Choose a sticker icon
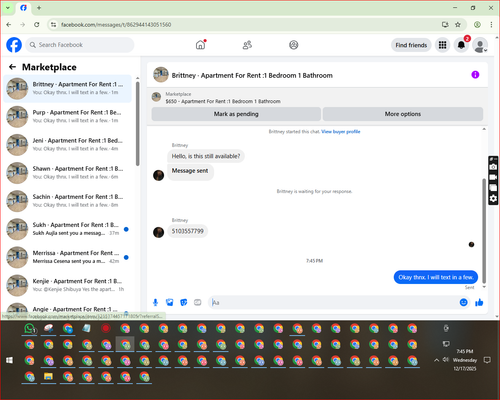 pyautogui.click(x=184, y=302)
